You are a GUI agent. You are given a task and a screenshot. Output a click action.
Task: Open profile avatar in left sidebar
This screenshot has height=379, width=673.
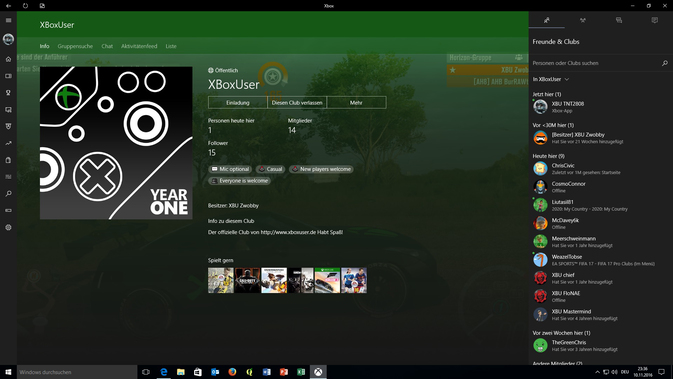coord(8,39)
